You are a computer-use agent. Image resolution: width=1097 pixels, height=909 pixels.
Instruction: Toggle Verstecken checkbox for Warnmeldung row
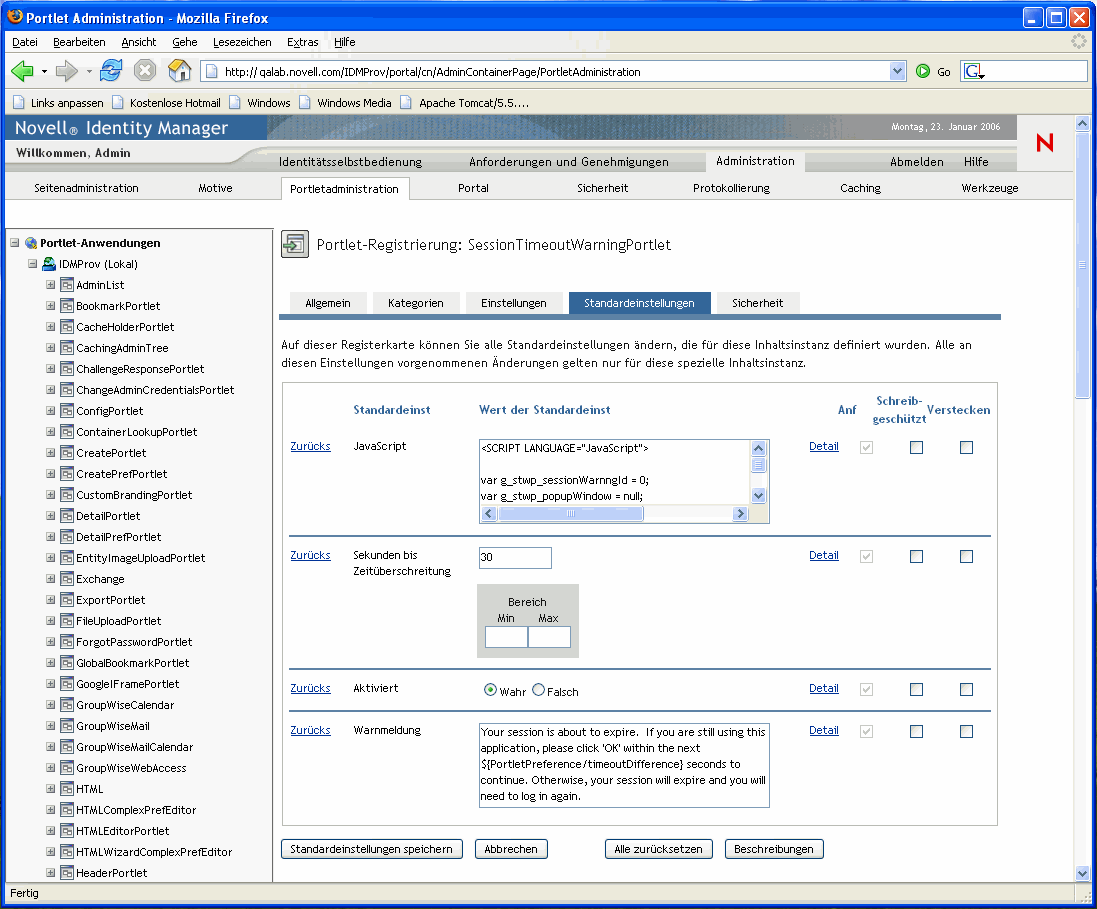click(x=966, y=731)
